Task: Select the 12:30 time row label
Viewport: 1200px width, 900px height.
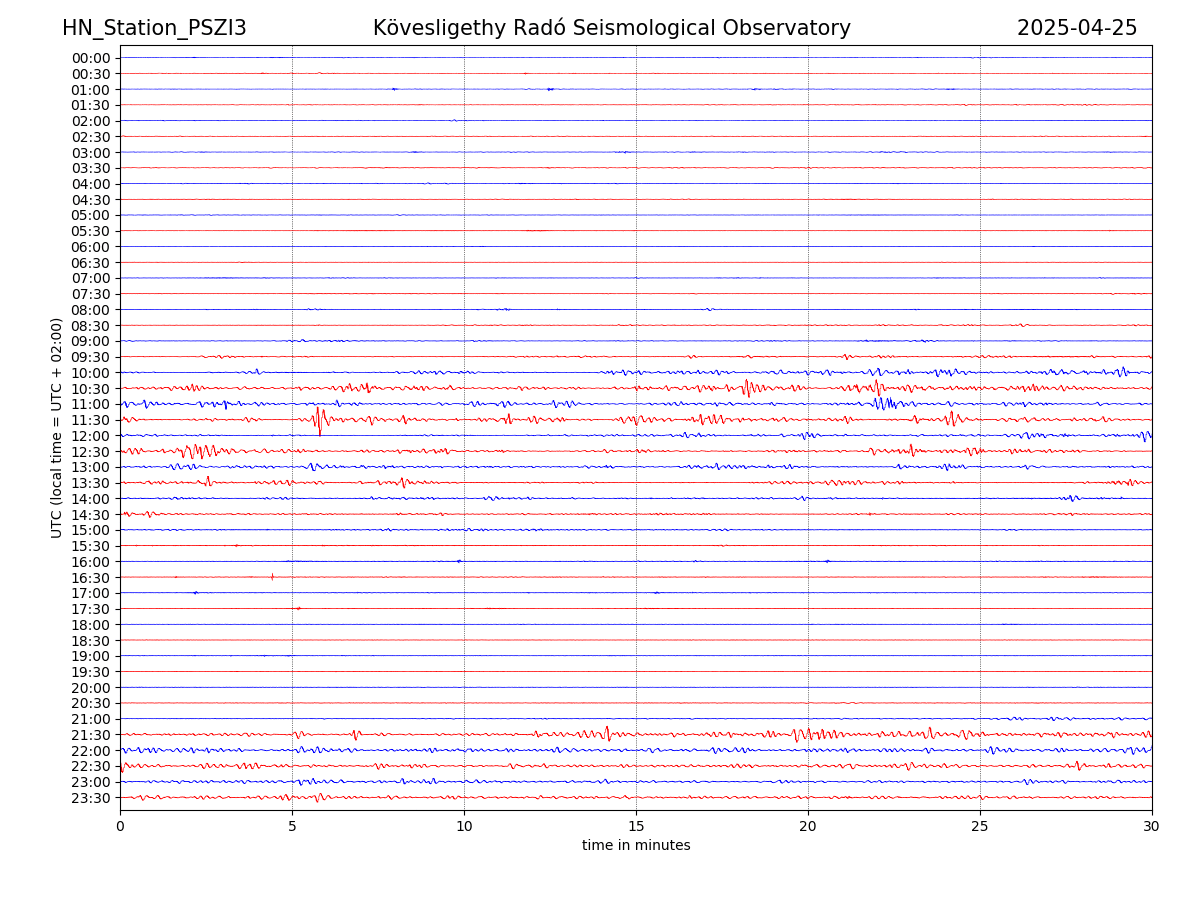Action: (91, 452)
